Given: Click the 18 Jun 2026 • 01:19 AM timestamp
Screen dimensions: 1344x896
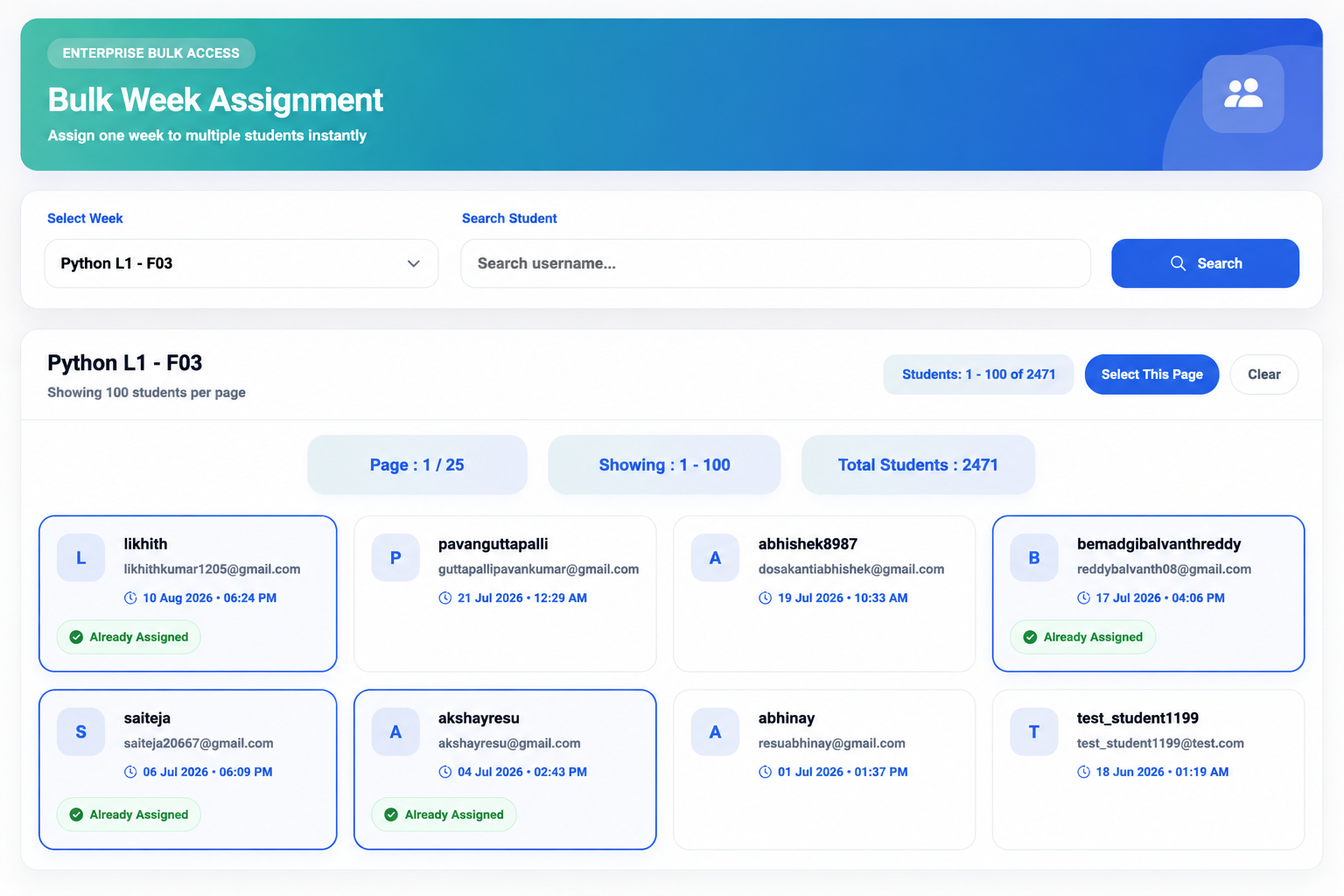Looking at the screenshot, I should 1162,773.
